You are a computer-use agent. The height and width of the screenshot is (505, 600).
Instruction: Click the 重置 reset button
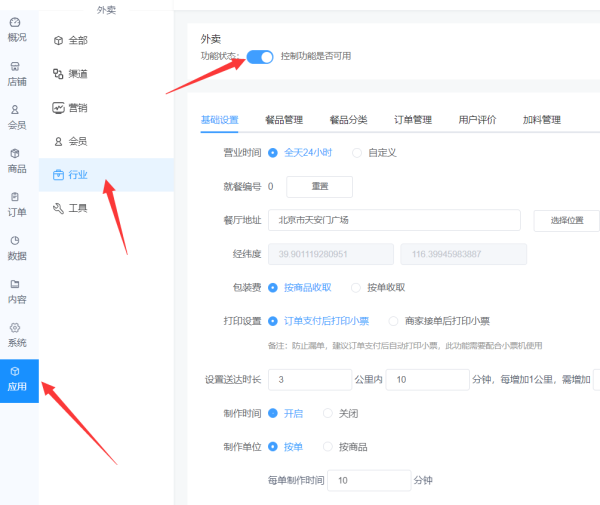pyautogui.click(x=319, y=187)
